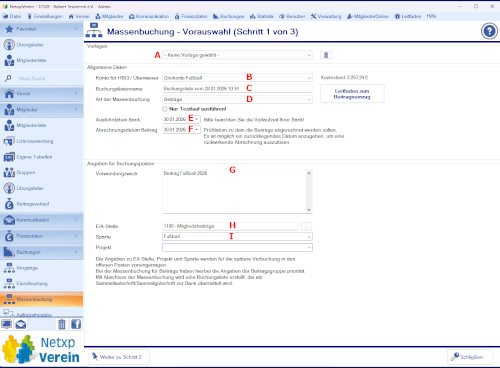This screenshot has width=500, height=368.
Task: Click into the Verwendungszweck text area
Action: click(234, 191)
